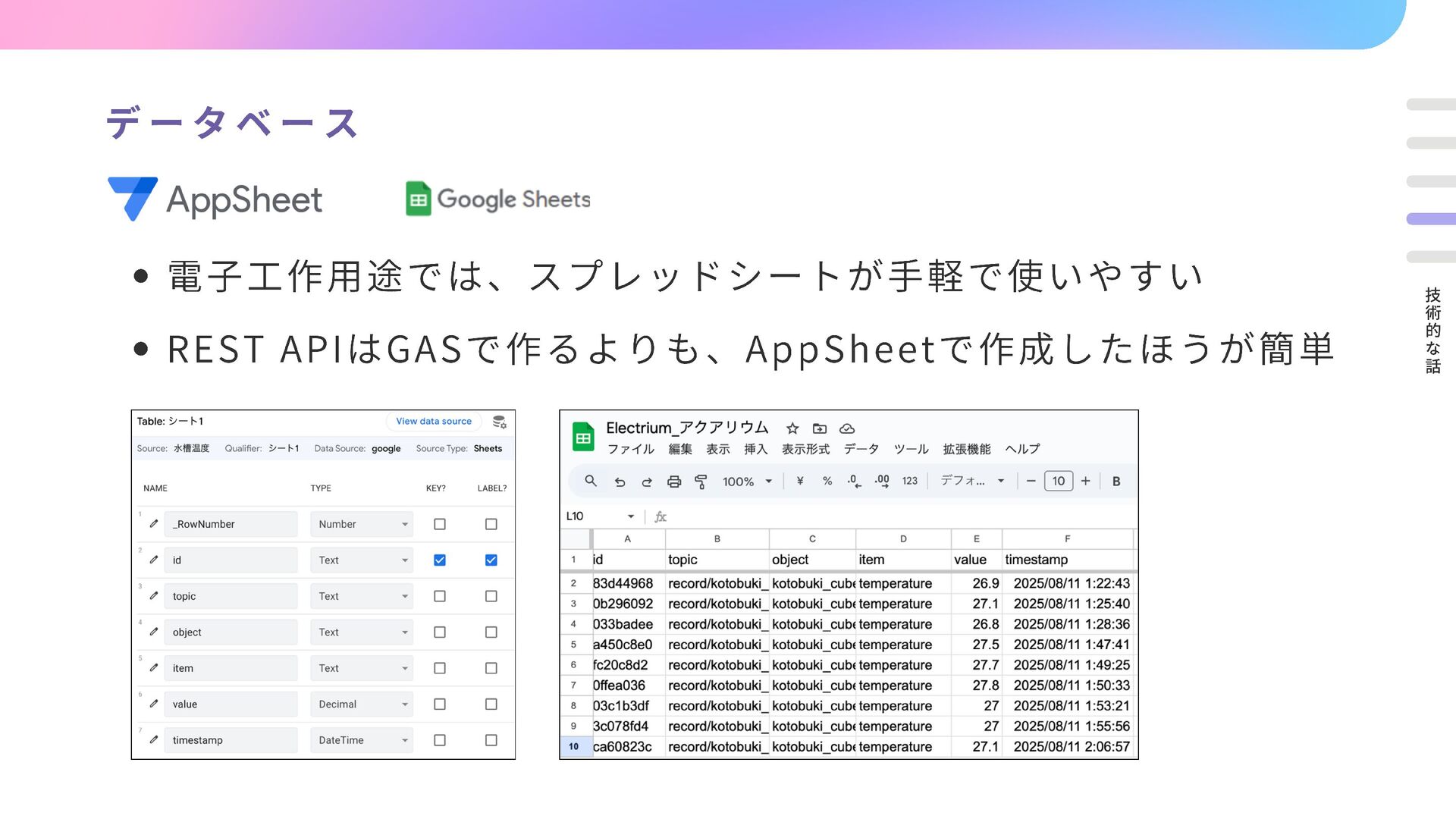Apply yen currency format

click(x=800, y=481)
